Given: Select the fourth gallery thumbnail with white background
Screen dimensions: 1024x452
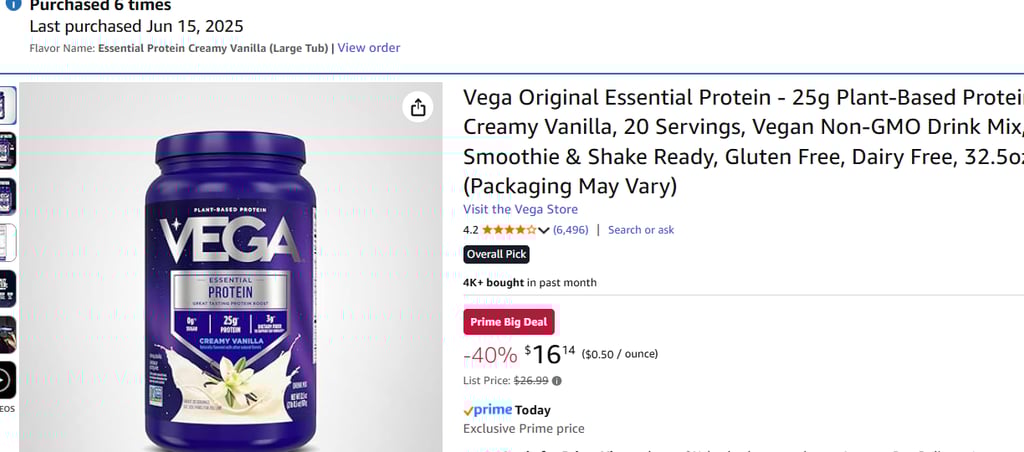Looking at the screenshot, I should coord(7,242).
